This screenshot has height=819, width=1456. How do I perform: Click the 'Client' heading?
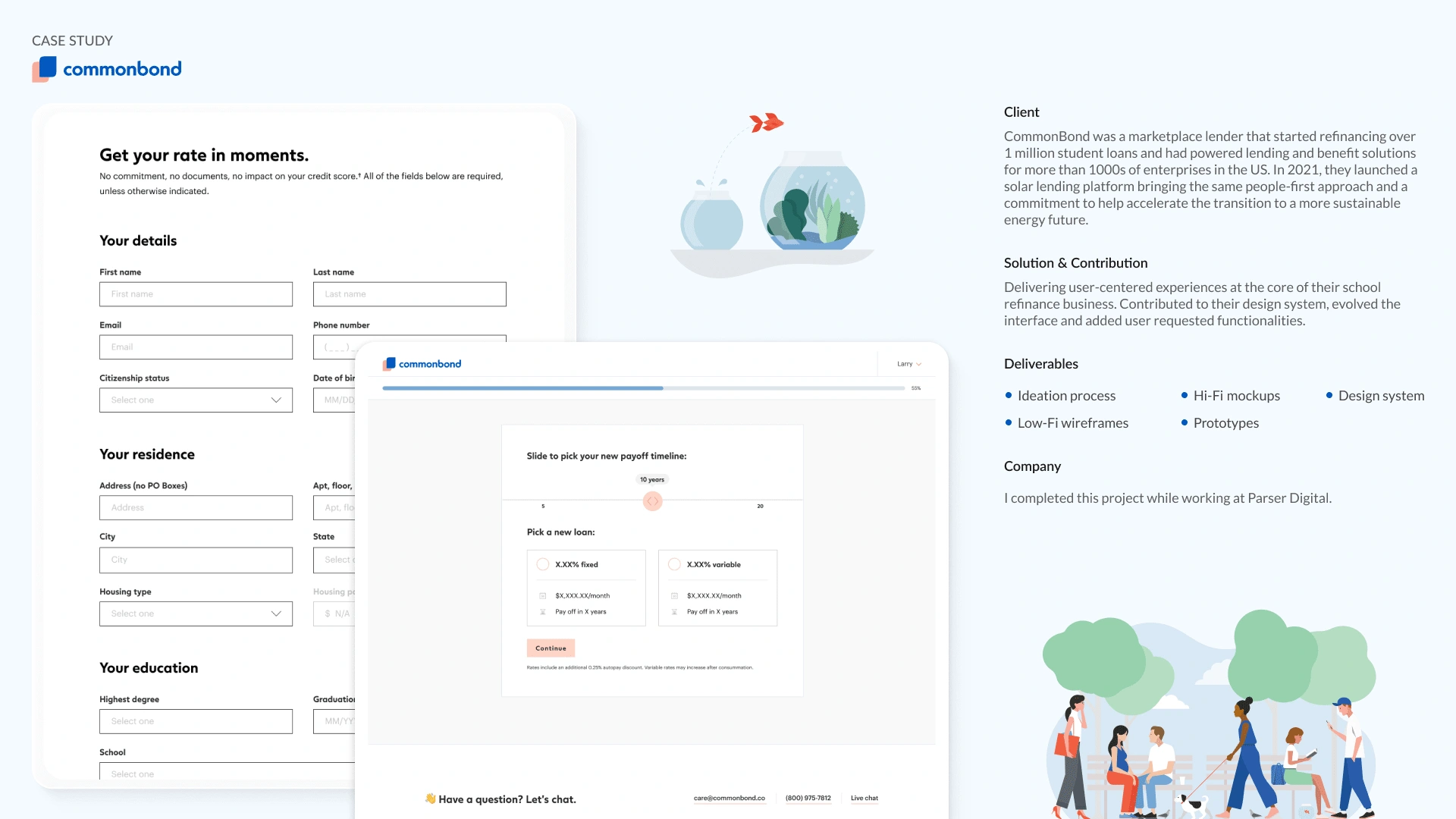[1021, 112]
